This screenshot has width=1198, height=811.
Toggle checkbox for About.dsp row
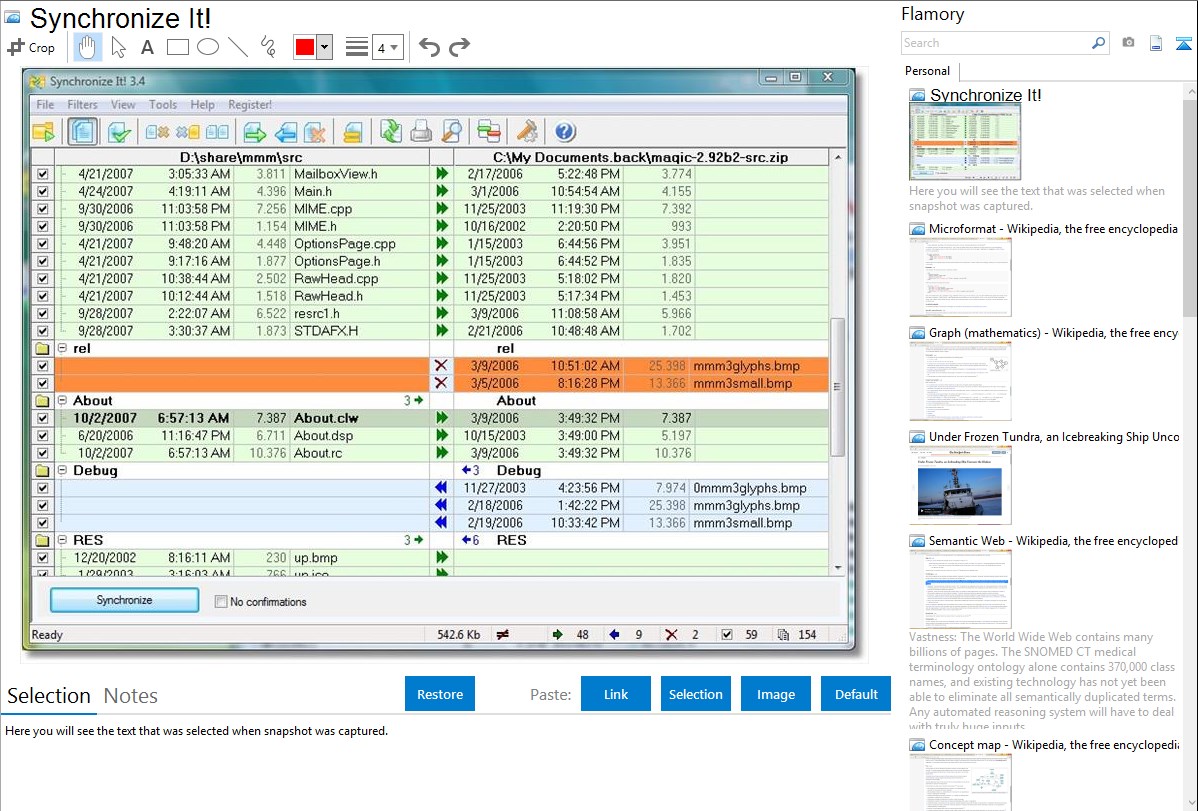tap(42, 436)
